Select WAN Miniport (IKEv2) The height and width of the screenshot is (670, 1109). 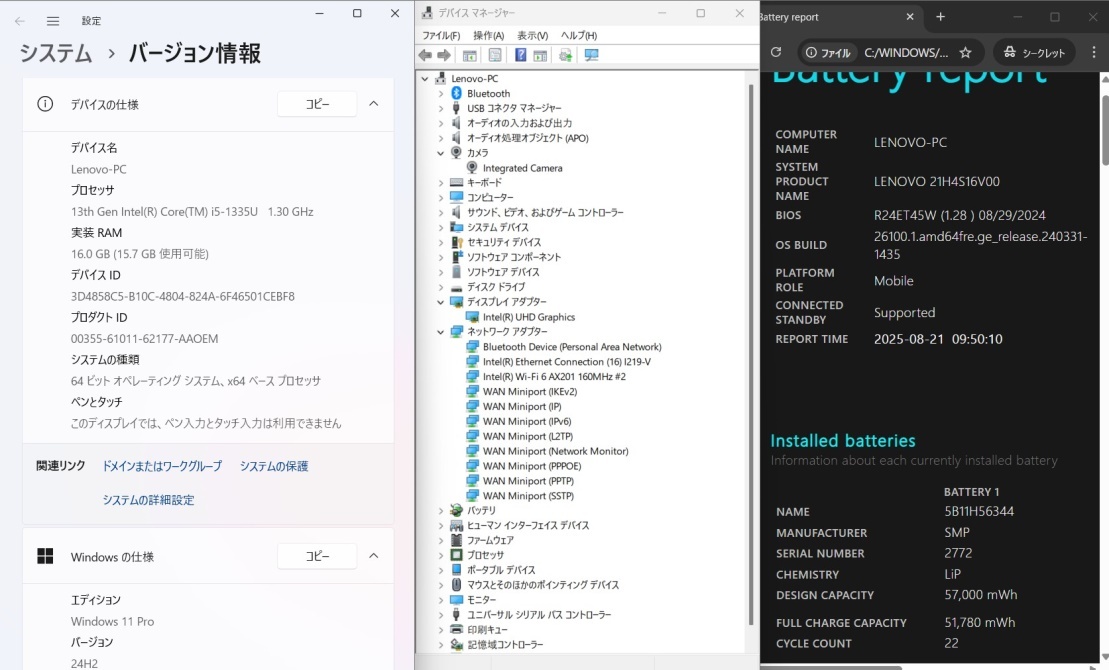(x=530, y=391)
